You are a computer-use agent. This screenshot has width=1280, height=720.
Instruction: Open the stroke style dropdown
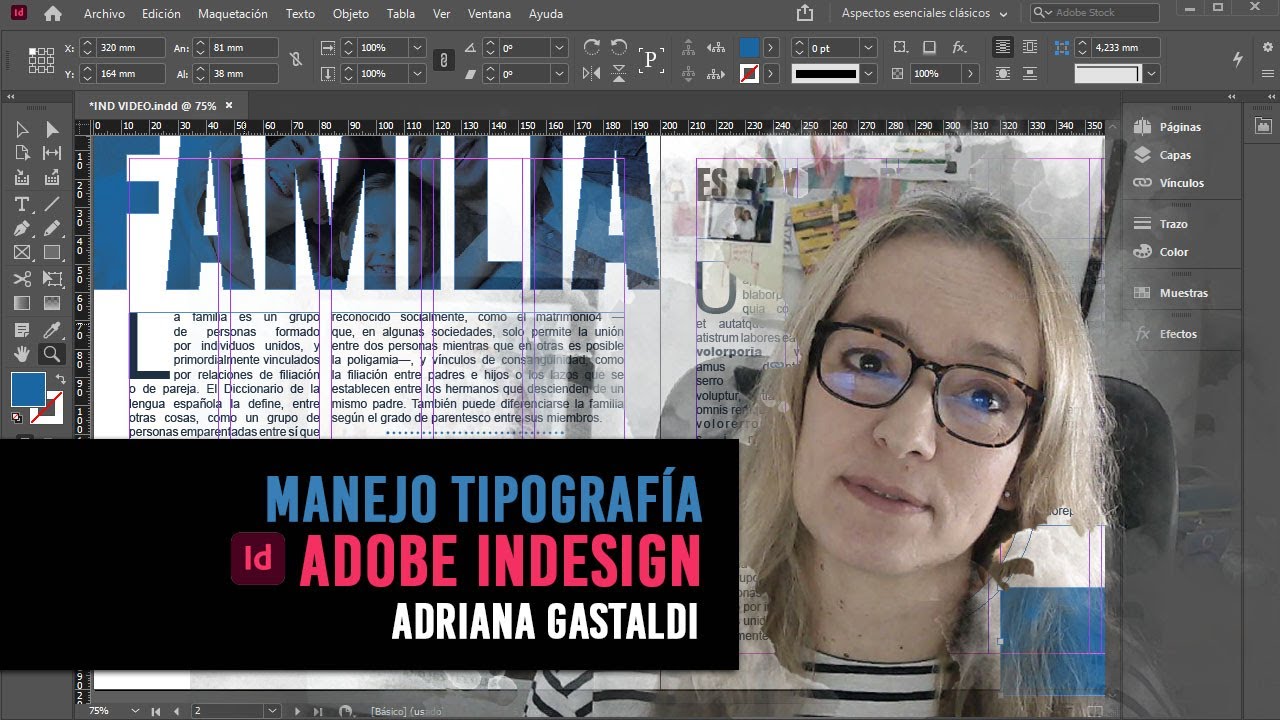click(869, 74)
